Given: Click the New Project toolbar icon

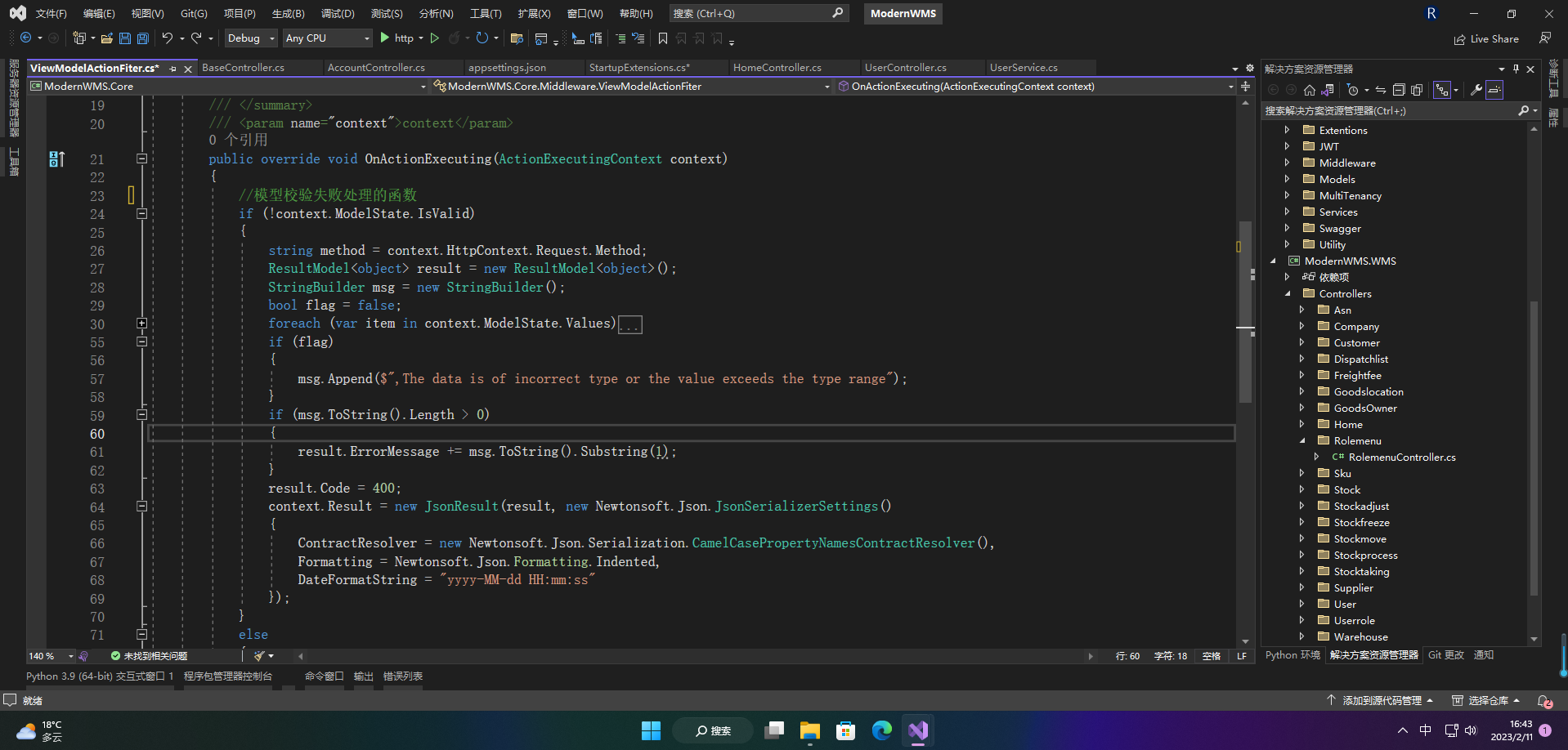Looking at the screenshot, I should (79, 38).
